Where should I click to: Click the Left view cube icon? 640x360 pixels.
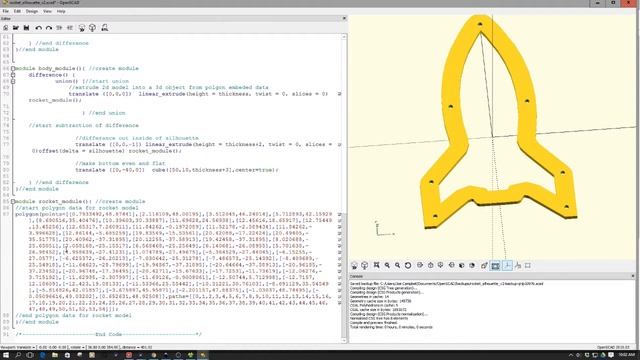(451, 265)
